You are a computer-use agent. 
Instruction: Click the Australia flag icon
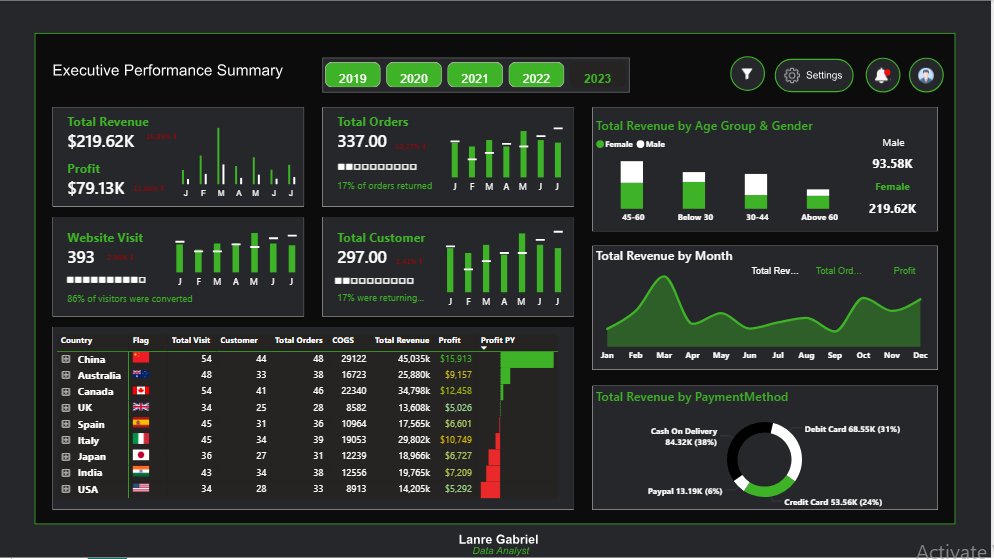tap(141, 375)
